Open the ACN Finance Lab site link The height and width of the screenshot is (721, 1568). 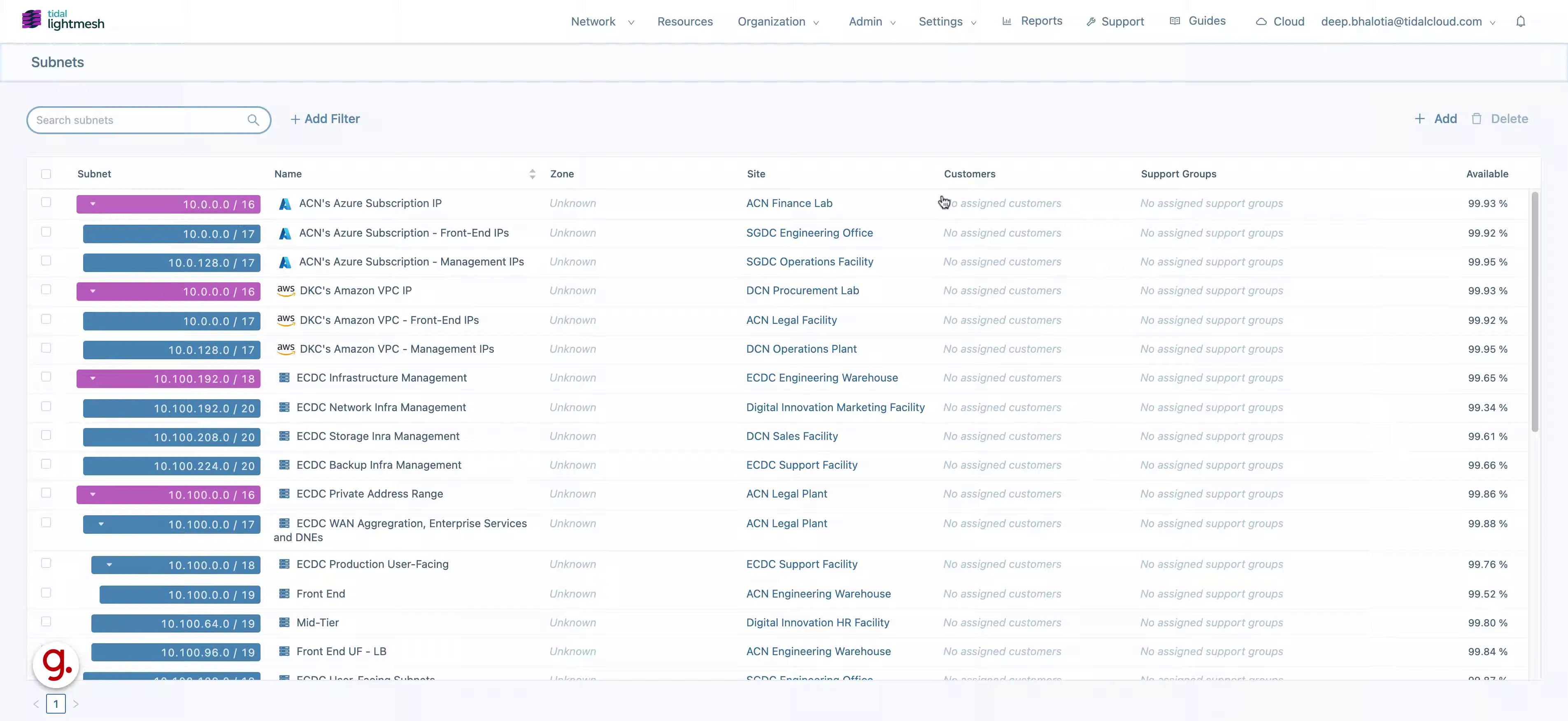click(x=789, y=203)
